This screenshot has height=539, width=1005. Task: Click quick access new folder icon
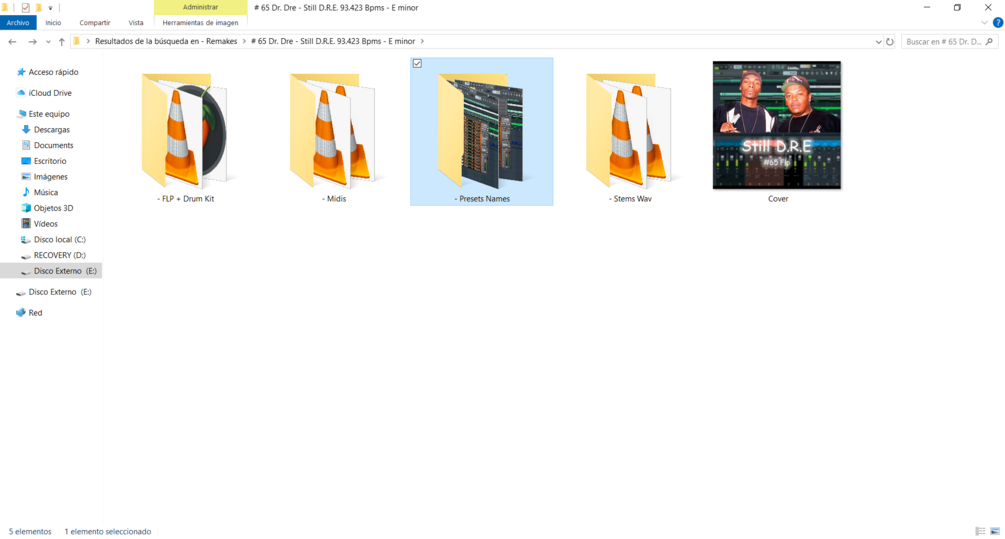pos(38,8)
